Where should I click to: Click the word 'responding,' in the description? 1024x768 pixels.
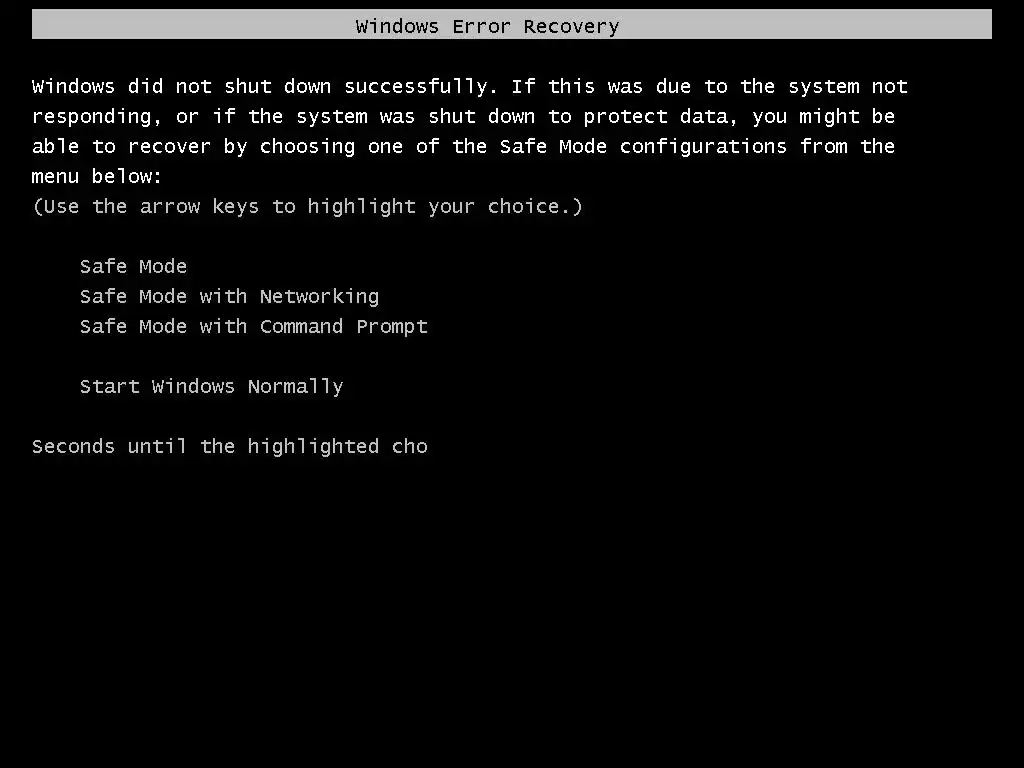[x=97, y=117]
